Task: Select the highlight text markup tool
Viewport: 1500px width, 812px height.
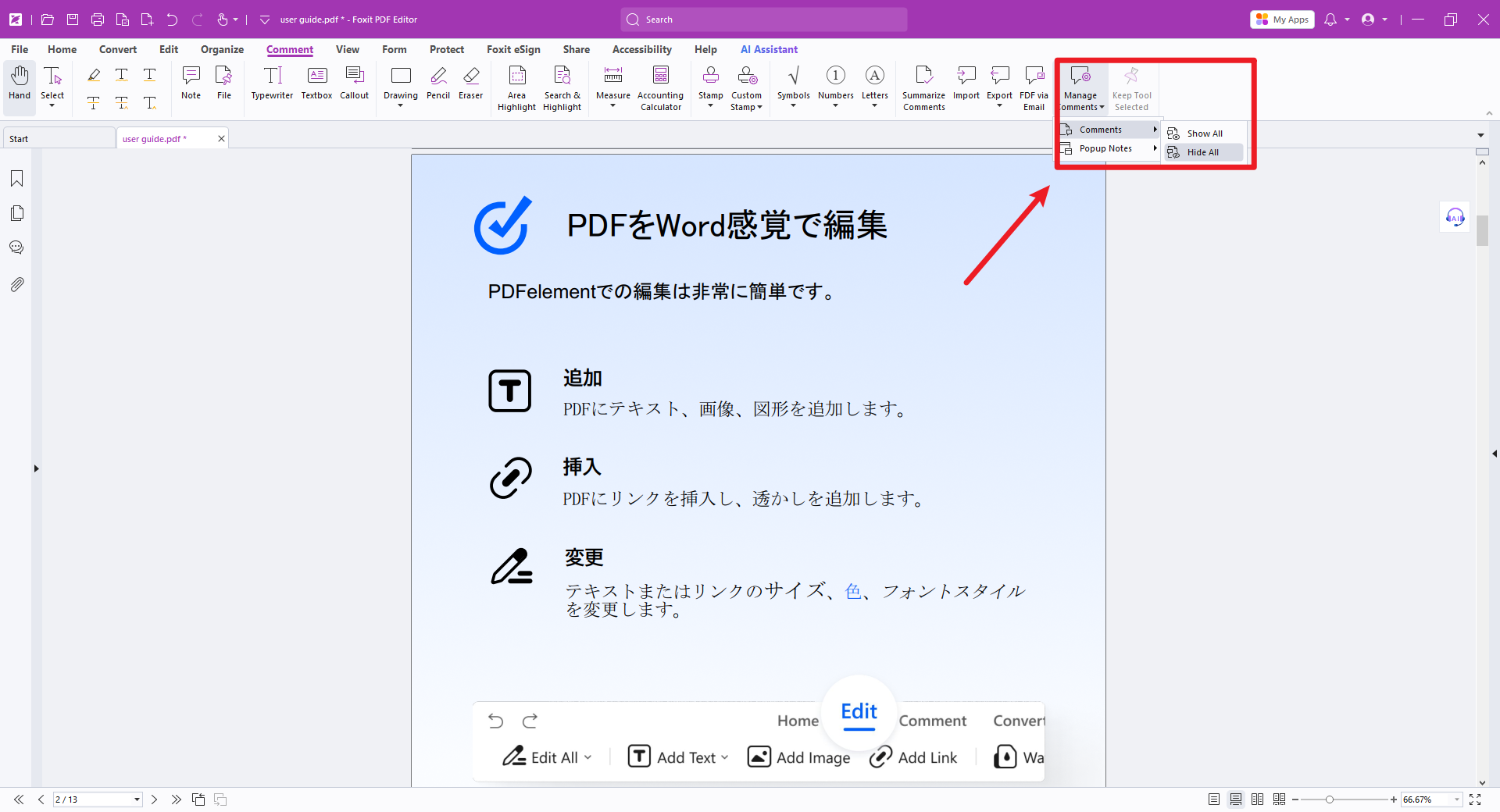Action: 94,75
